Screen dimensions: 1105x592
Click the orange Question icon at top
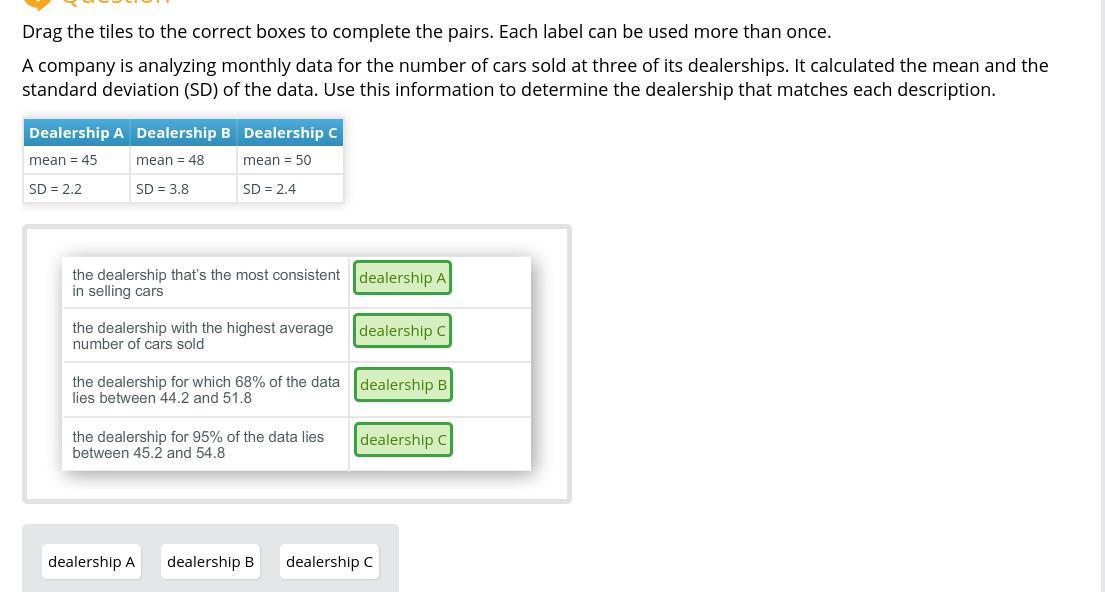37,3
